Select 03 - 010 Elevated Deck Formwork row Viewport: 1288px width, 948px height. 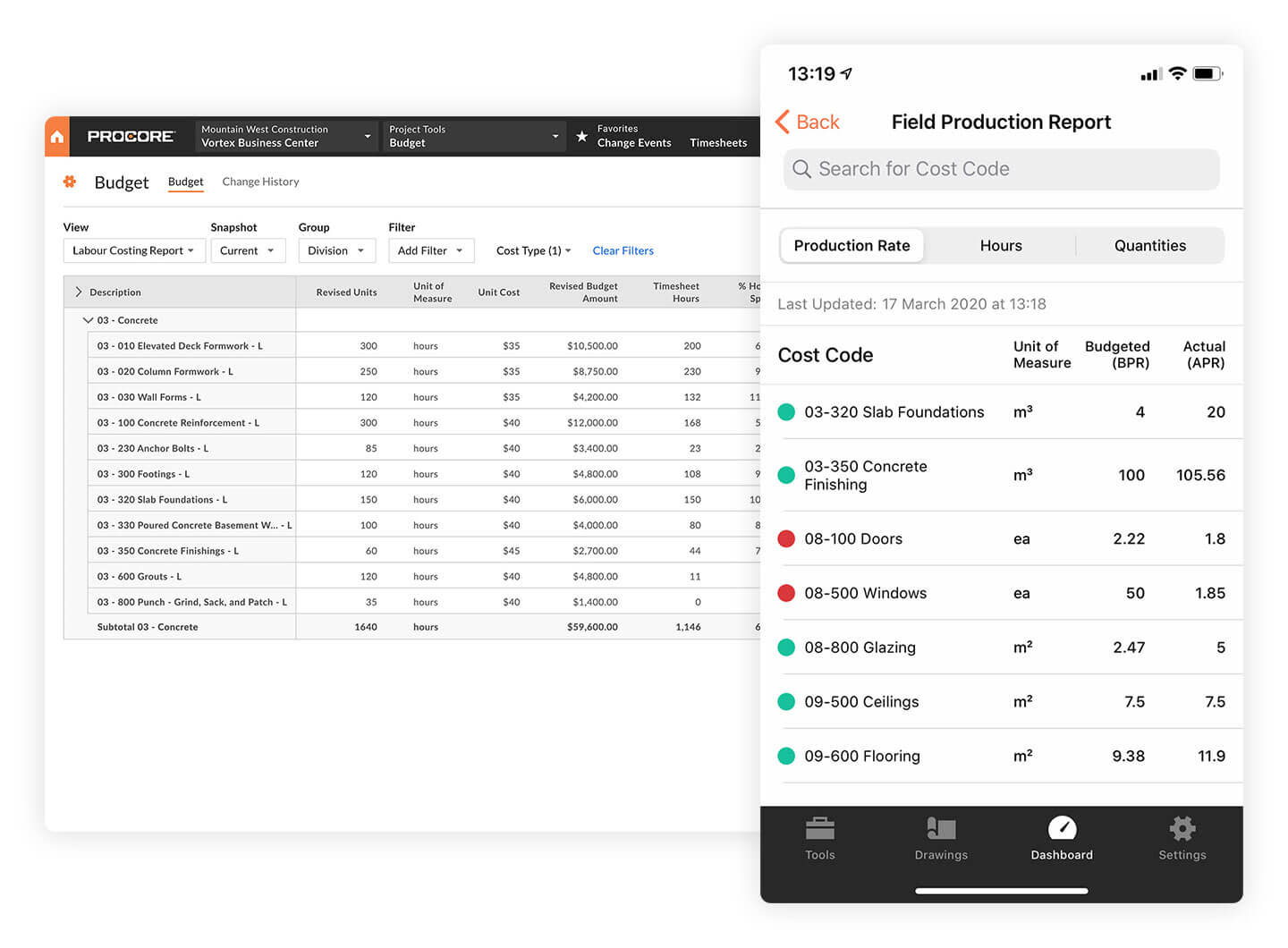[x=424, y=345]
